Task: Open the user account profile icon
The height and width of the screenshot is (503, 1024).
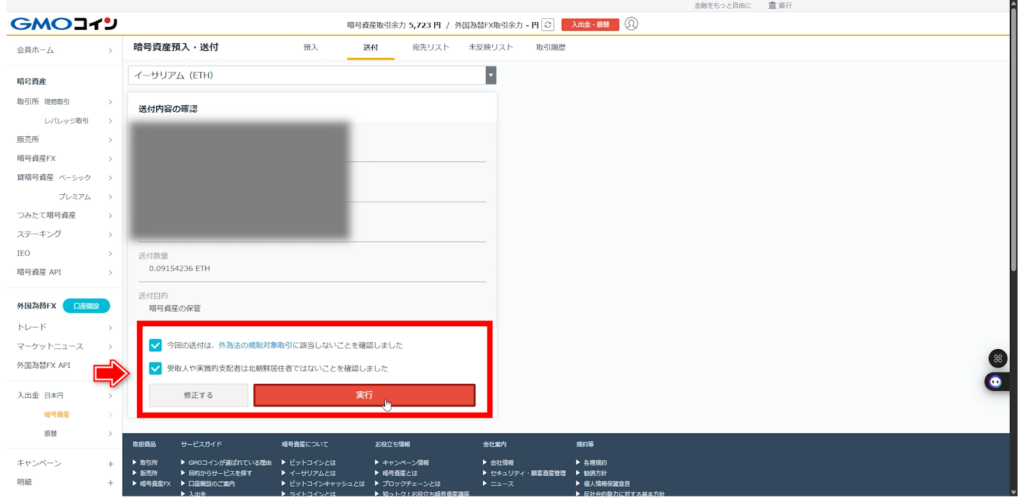Action: [631, 24]
